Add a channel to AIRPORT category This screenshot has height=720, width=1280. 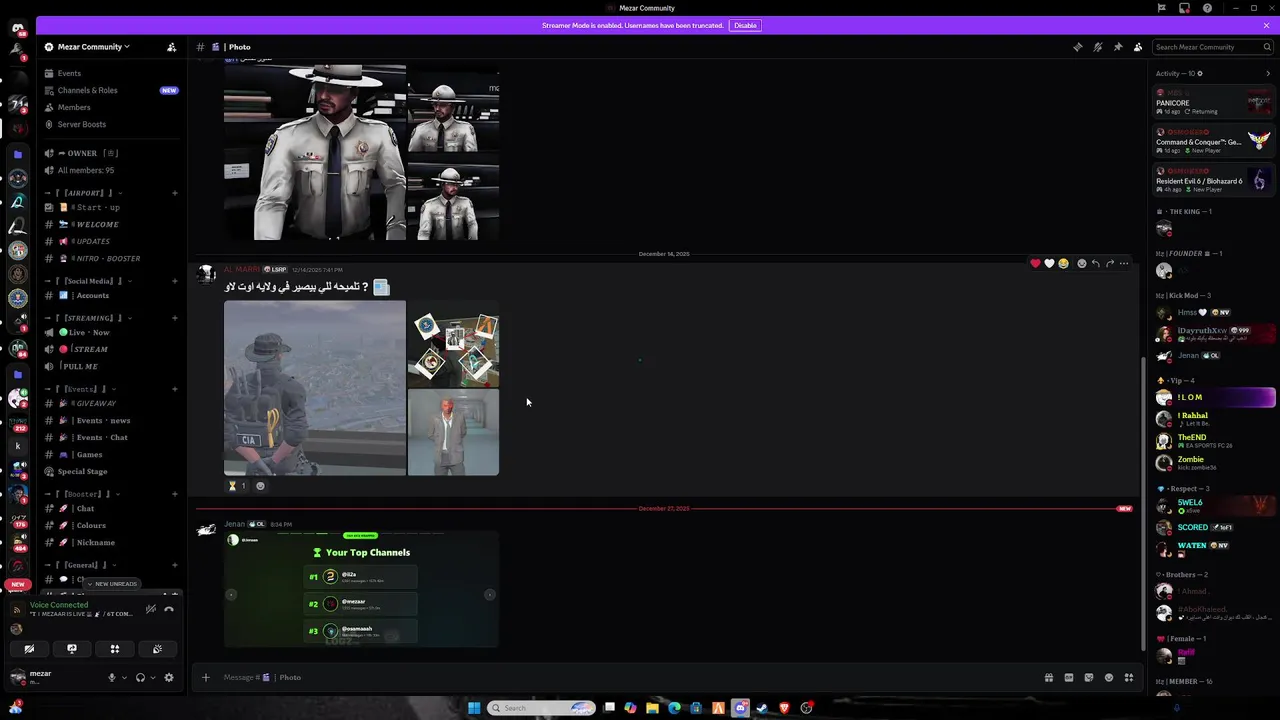pyautogui.click(x=174, y=193)
